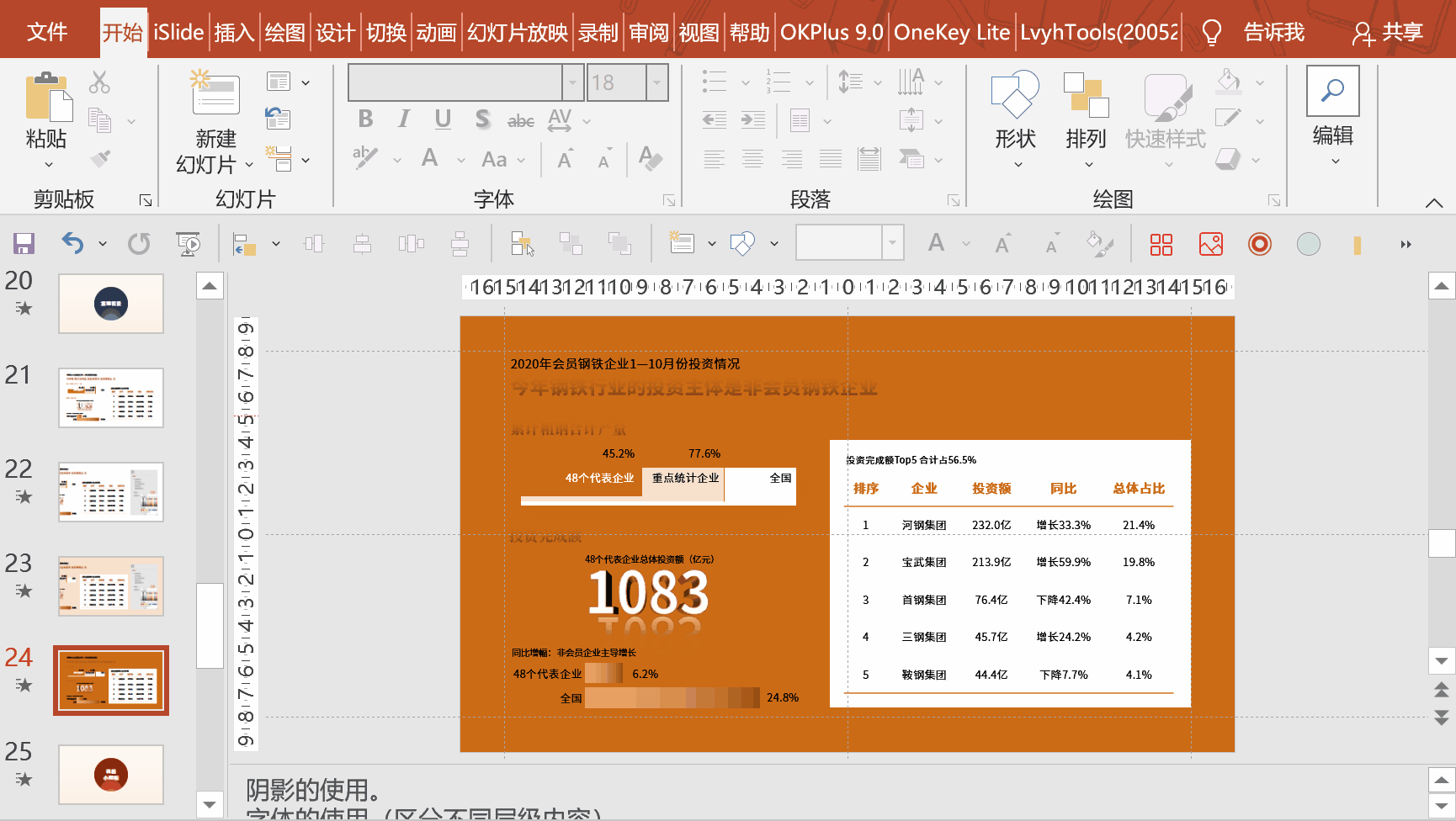Switch to the 插入 tab

[x=234, y=33]
